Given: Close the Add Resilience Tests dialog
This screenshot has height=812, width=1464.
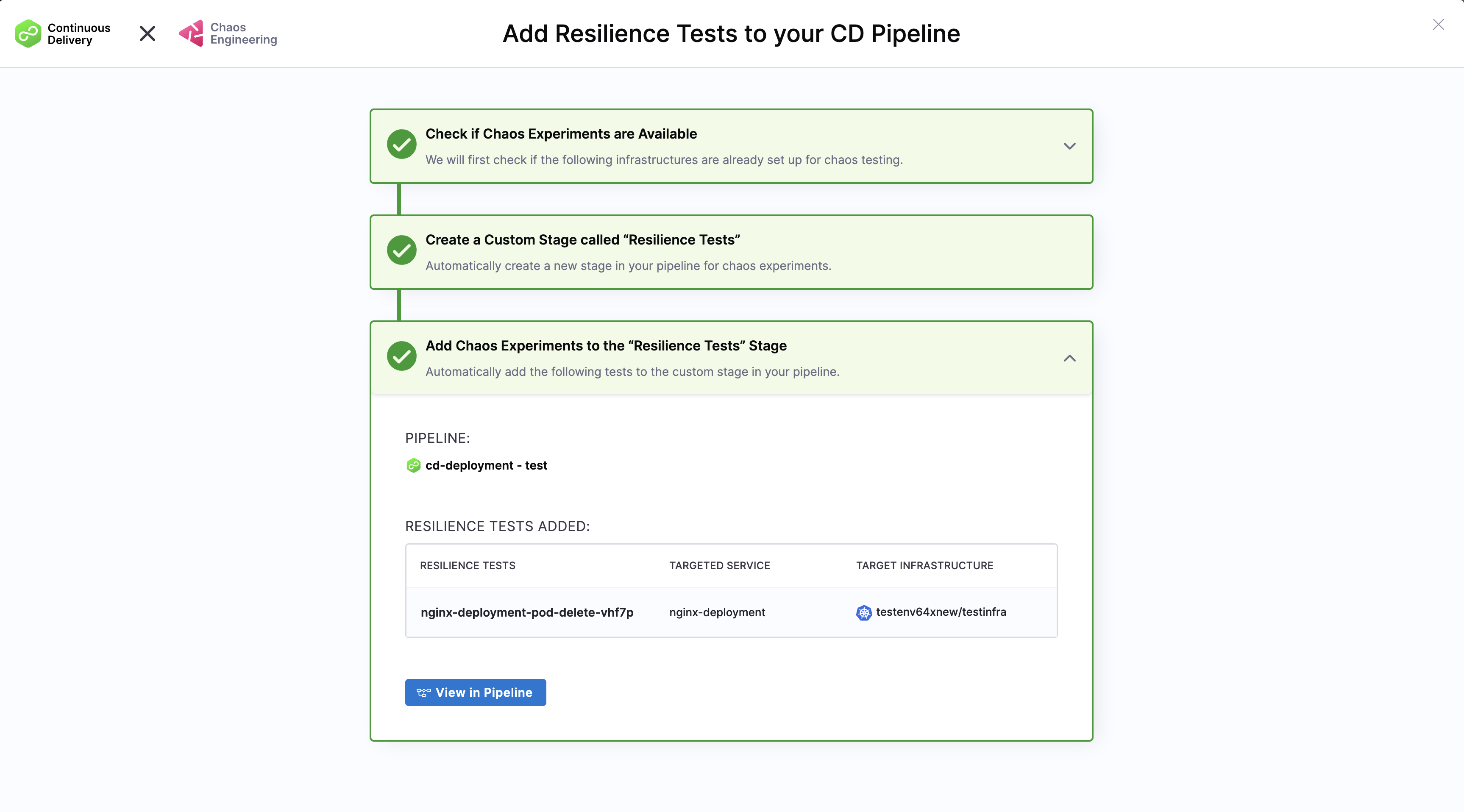Looking at the screenshot, I should (x=1439, y=25).
